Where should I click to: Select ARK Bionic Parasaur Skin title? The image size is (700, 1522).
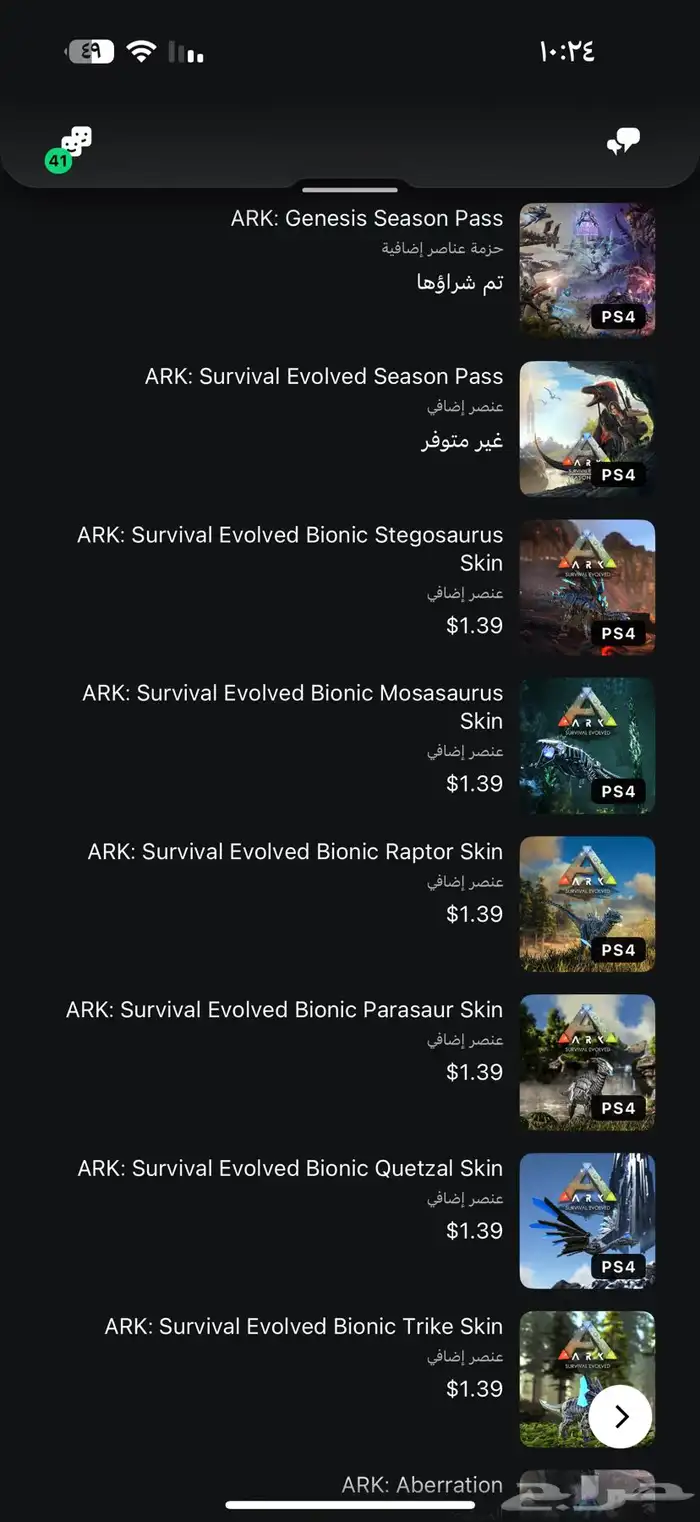tap(285, 1010)
